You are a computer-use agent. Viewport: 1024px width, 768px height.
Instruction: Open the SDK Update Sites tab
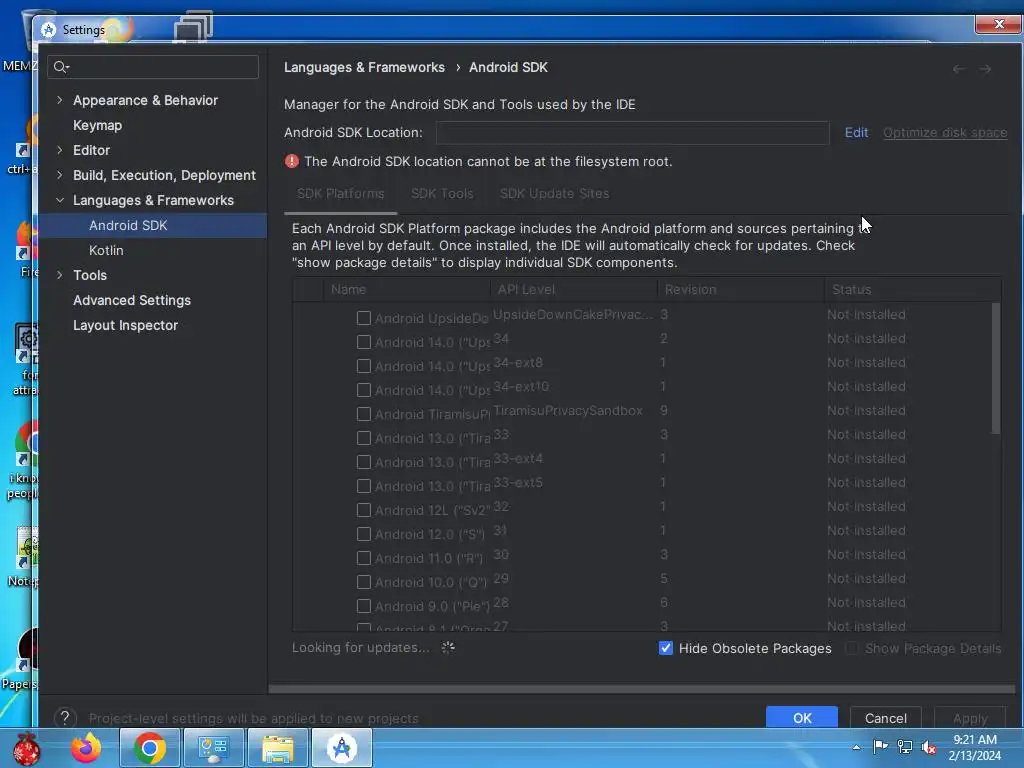554,193
